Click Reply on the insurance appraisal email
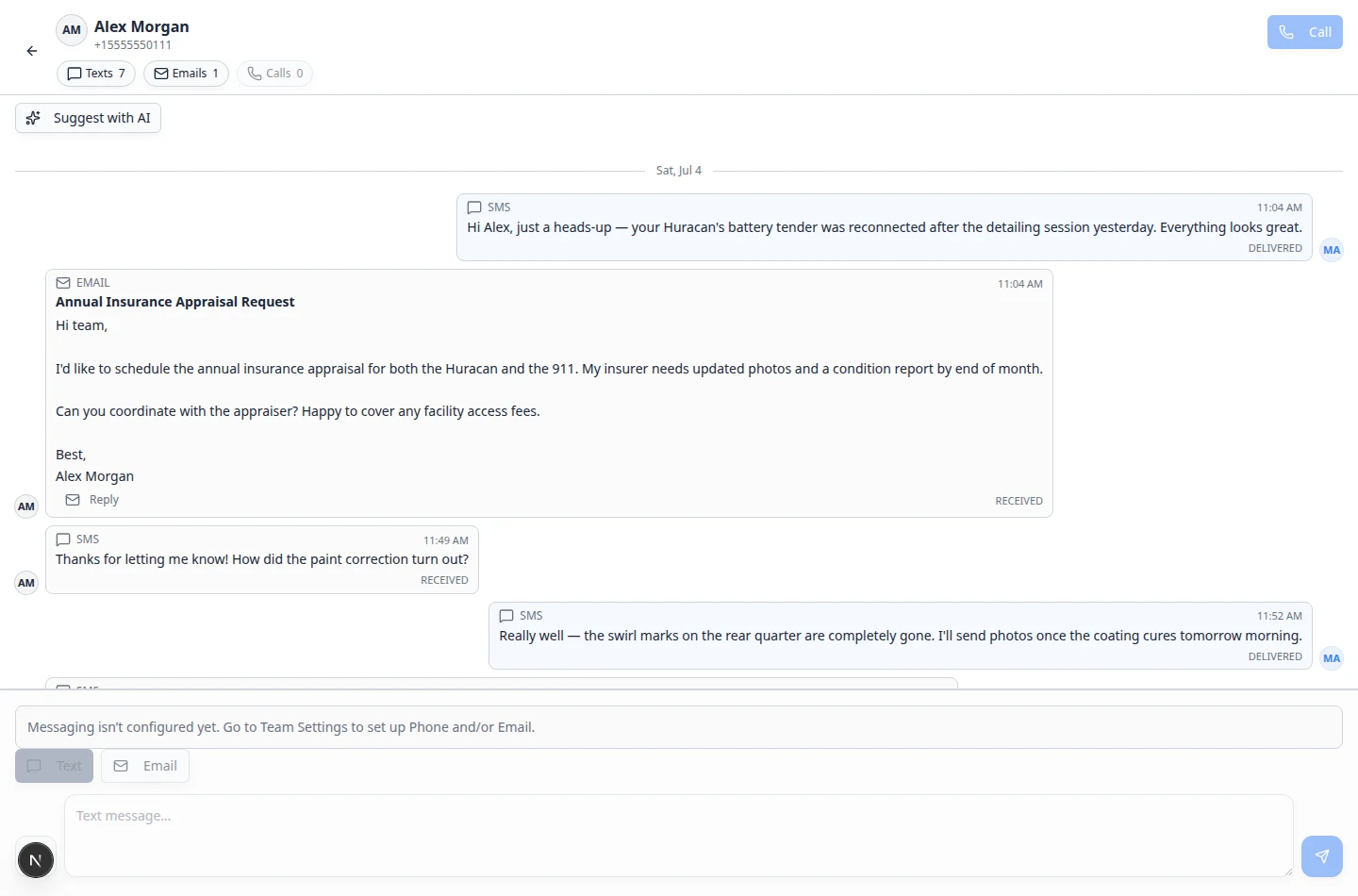 tap(92, 500)
